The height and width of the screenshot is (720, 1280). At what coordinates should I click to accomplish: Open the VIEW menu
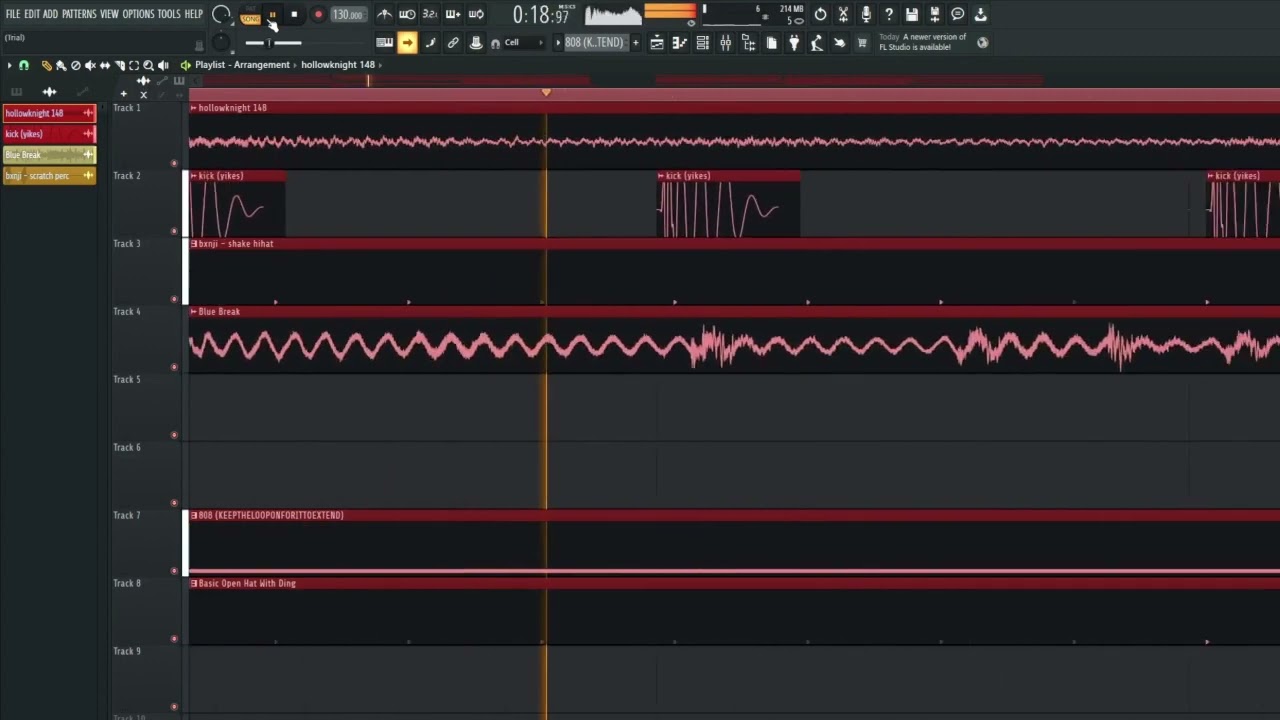[x=109, y=14]
